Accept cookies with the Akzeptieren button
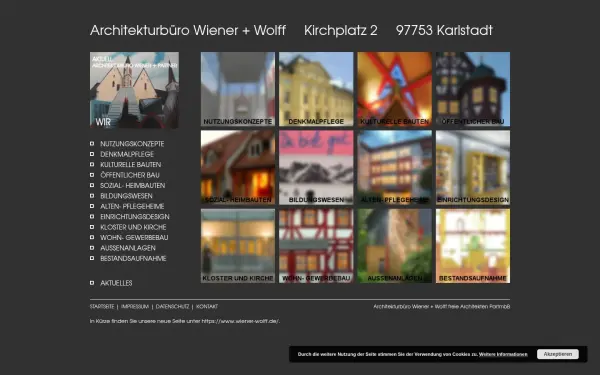This screenshot has height=375, width=600. pyautogui.click(x=558, y=354)
